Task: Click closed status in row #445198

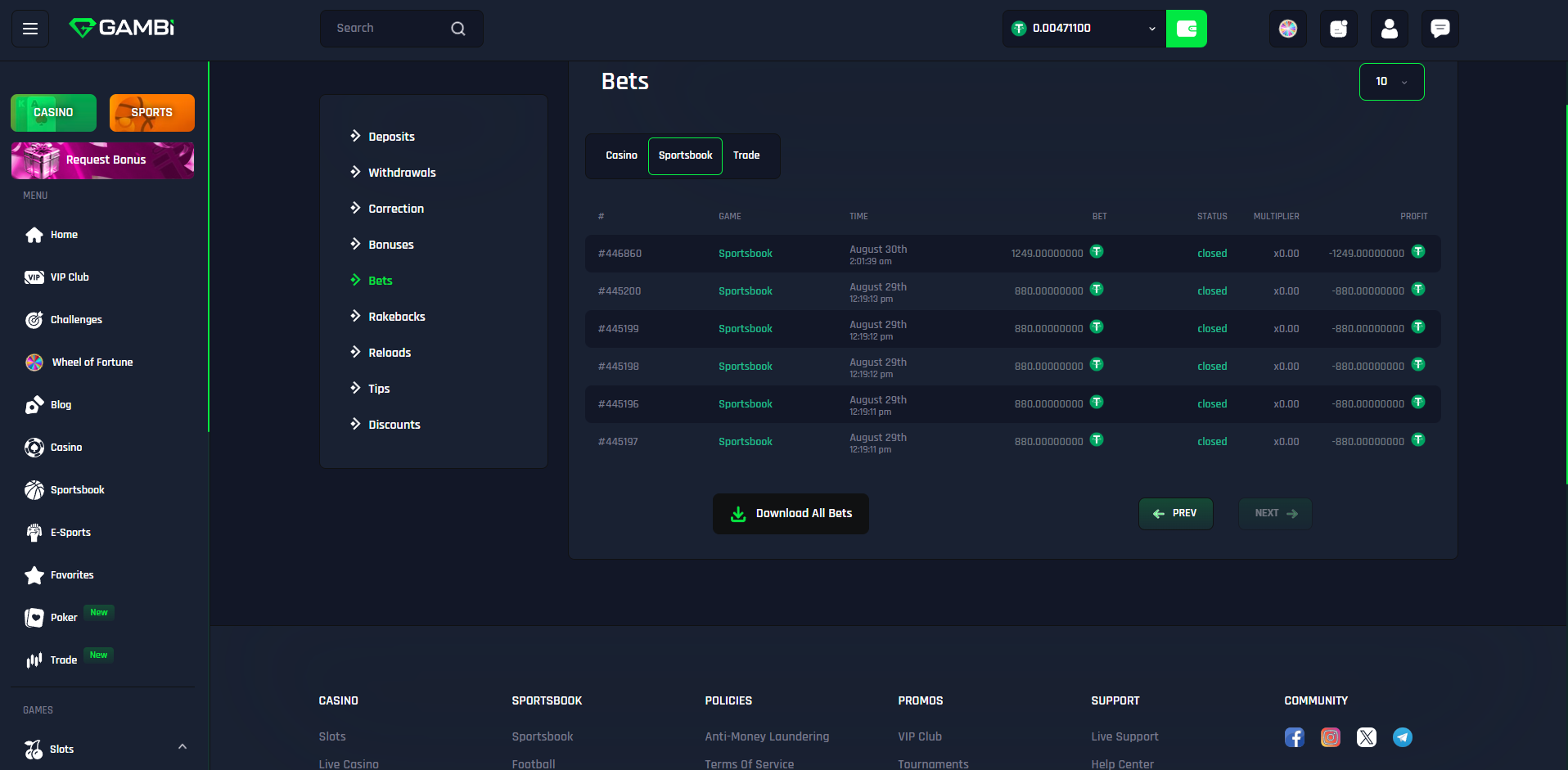Action: click(x=1212, y=367)
